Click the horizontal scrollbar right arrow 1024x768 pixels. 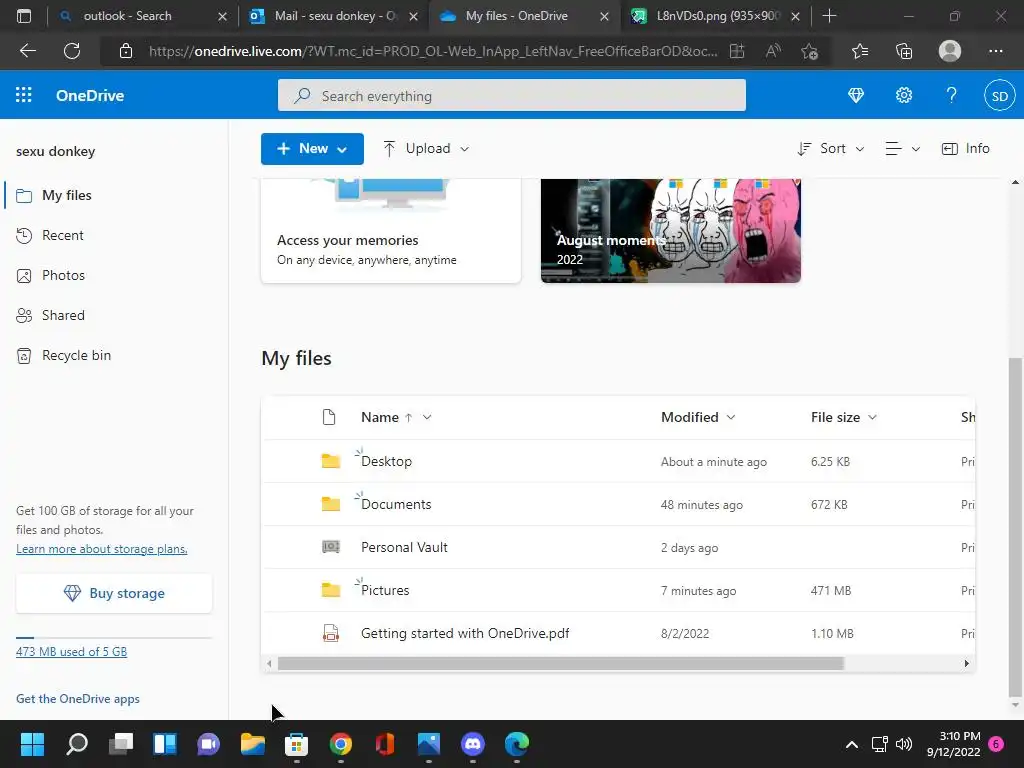pos(967,664)
